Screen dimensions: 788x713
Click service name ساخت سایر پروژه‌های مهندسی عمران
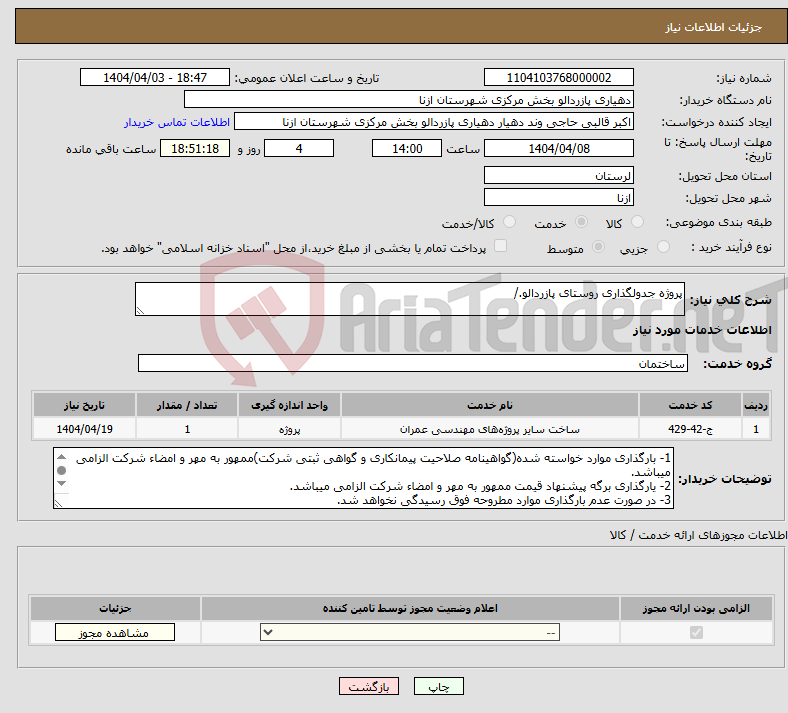click(489, 429)
